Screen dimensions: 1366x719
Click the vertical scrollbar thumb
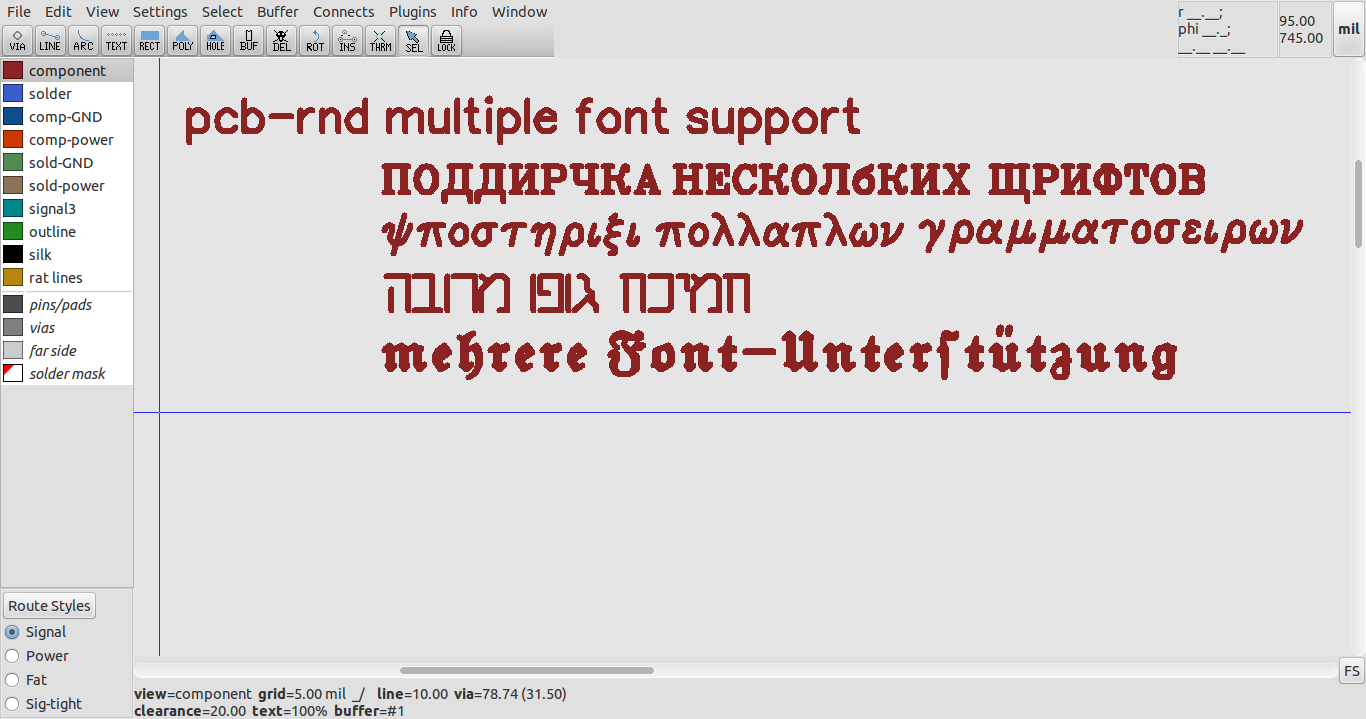click(1358, 203)
